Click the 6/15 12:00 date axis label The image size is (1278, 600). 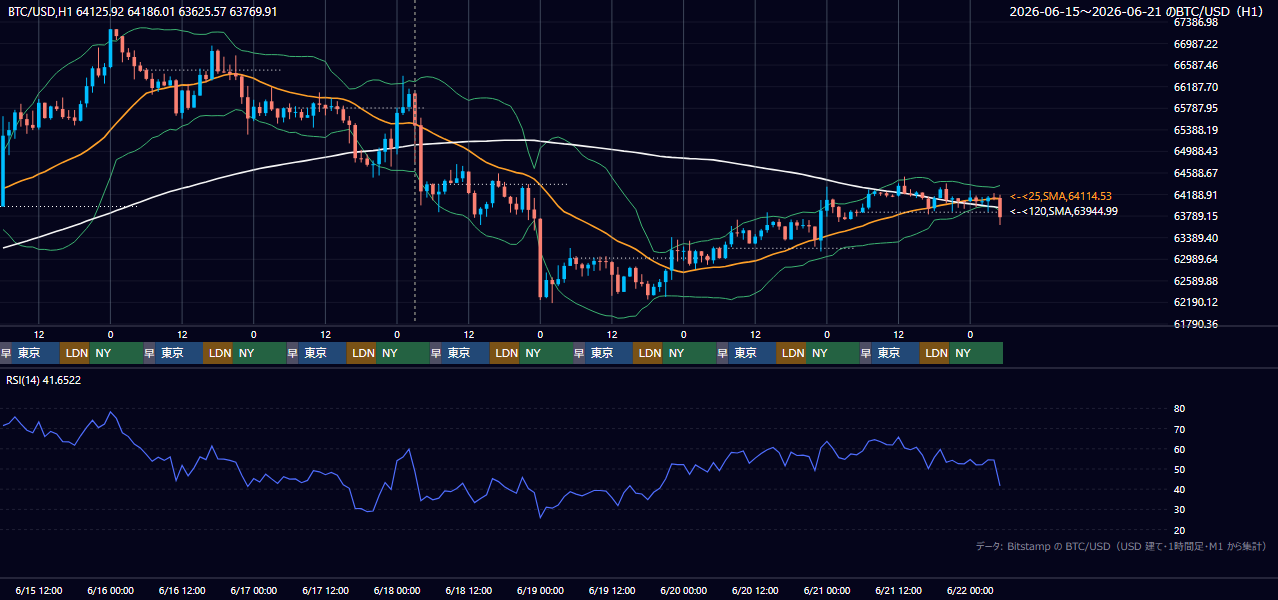click(40, 590)
